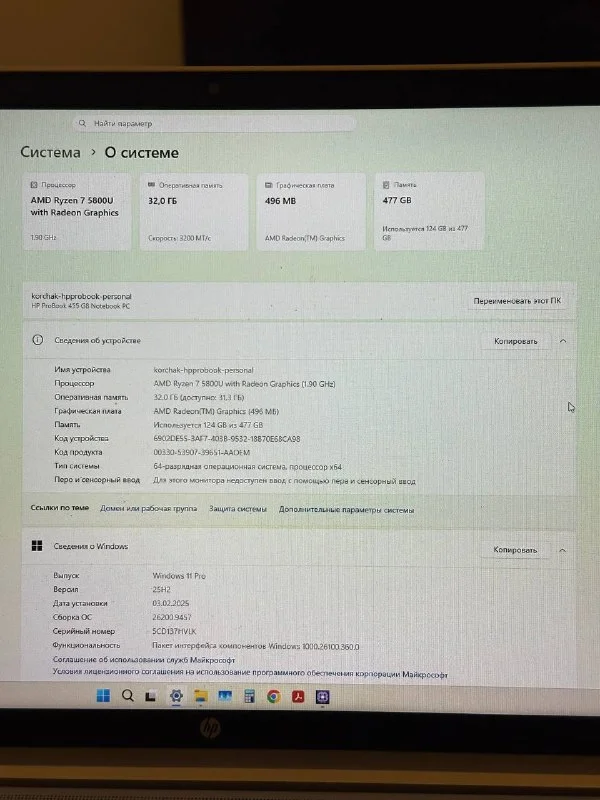Click OS build value 26200.9457
600x800 pixels.
click(172, 617)
